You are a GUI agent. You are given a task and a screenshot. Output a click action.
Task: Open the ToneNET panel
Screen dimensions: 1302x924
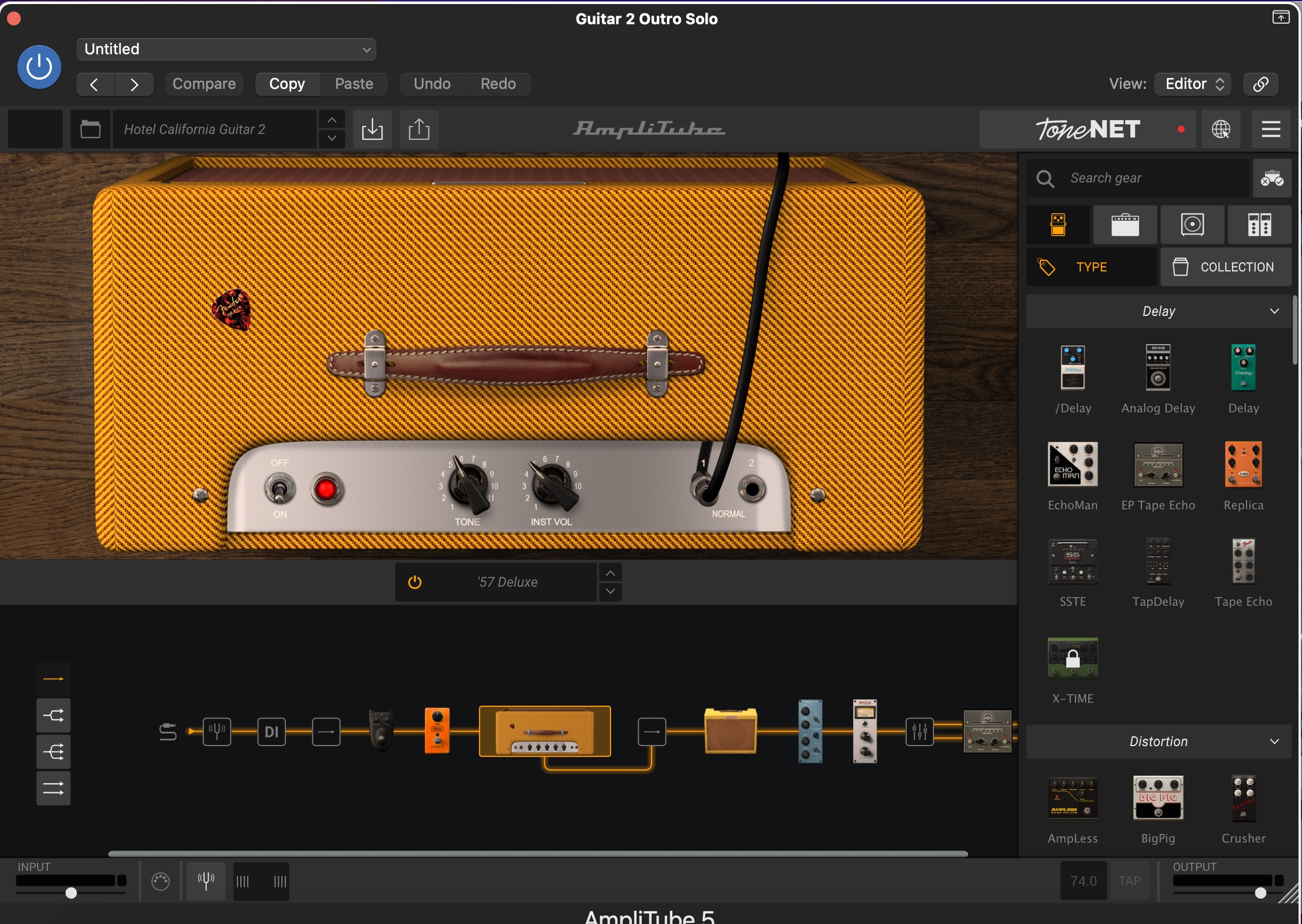(1088, 129)
